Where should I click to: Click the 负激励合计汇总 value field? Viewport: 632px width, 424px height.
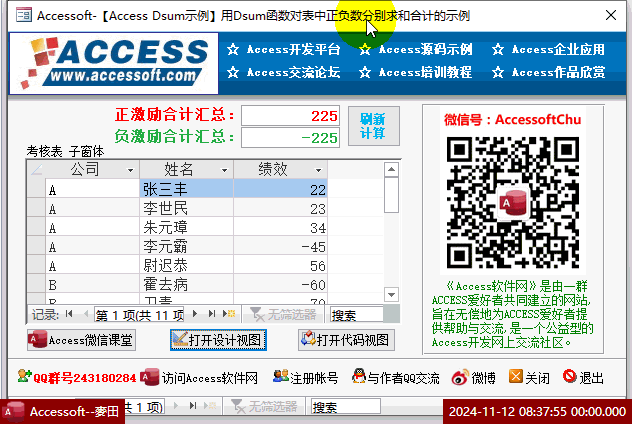pos(290,138)
